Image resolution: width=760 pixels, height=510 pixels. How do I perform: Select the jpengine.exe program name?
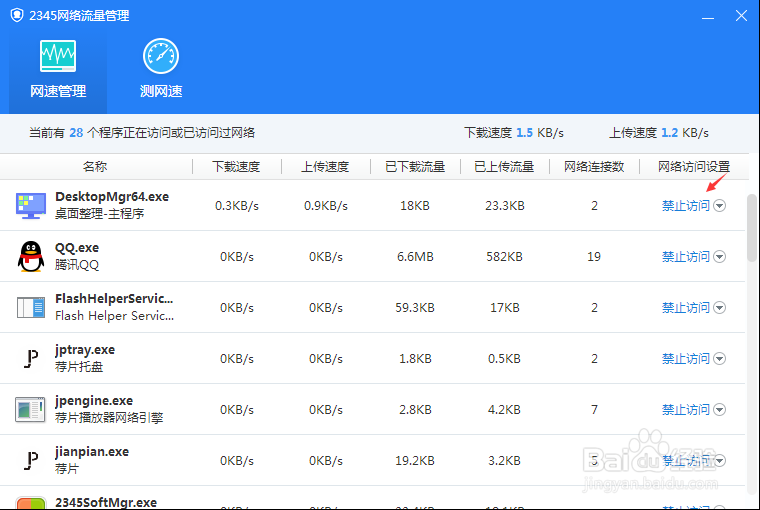click(94, 401)
